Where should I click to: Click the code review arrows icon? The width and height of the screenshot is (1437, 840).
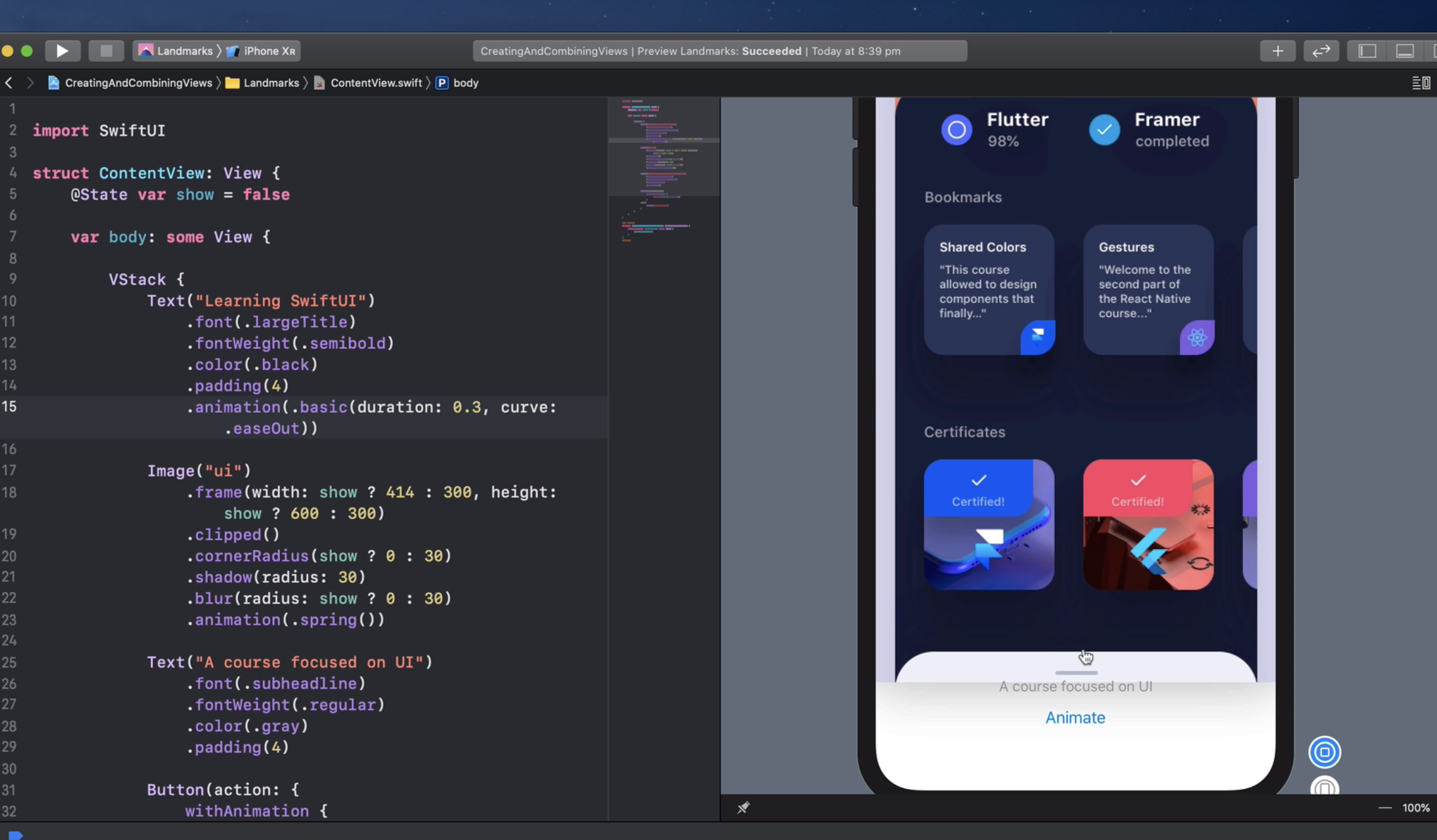tap(1320, 51)
